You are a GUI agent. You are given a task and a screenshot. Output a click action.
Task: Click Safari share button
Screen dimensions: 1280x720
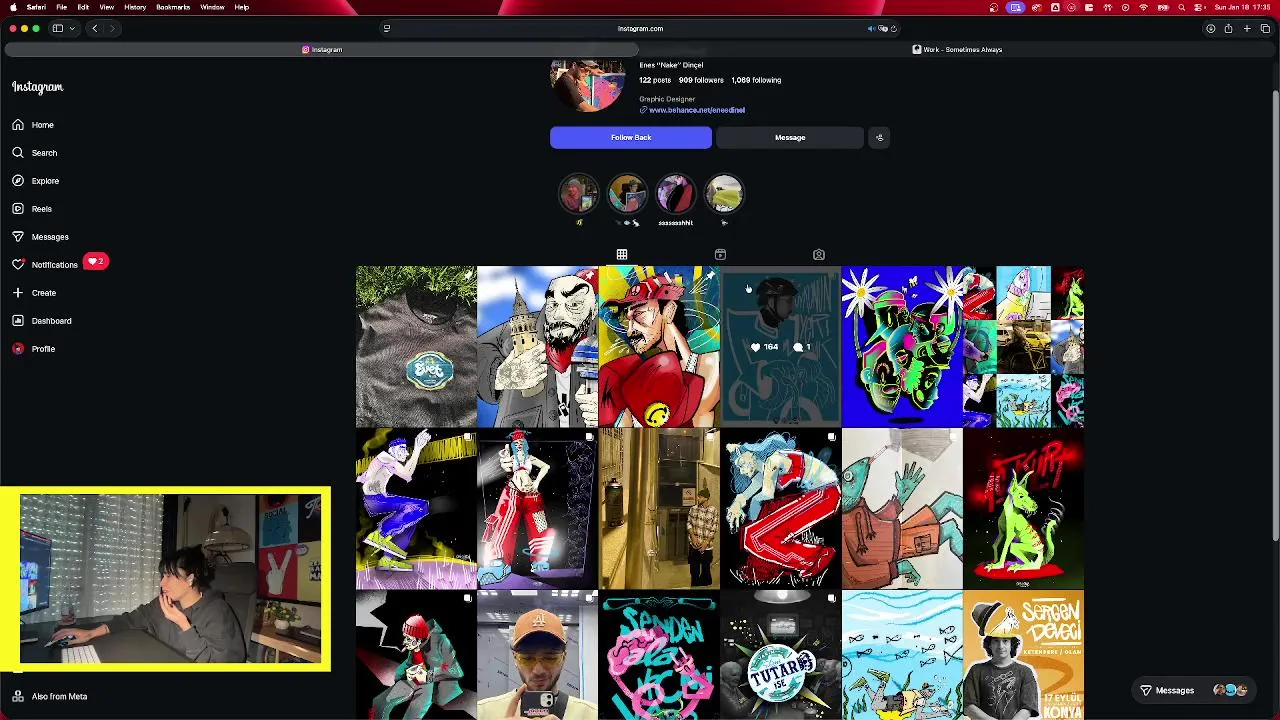[1228, 28]
